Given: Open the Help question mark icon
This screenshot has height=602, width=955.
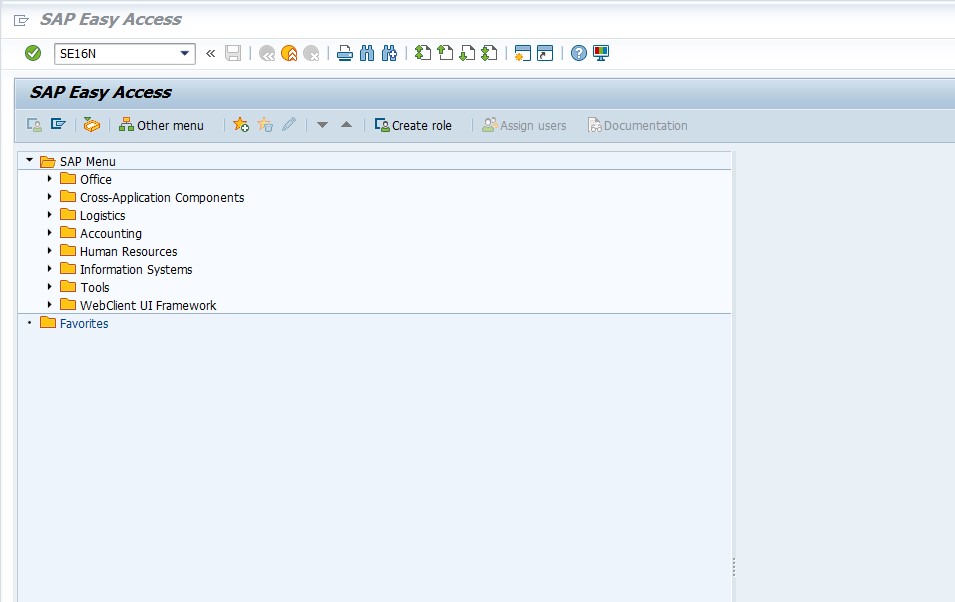Looking at the screenshot, I should coord(579,54).
